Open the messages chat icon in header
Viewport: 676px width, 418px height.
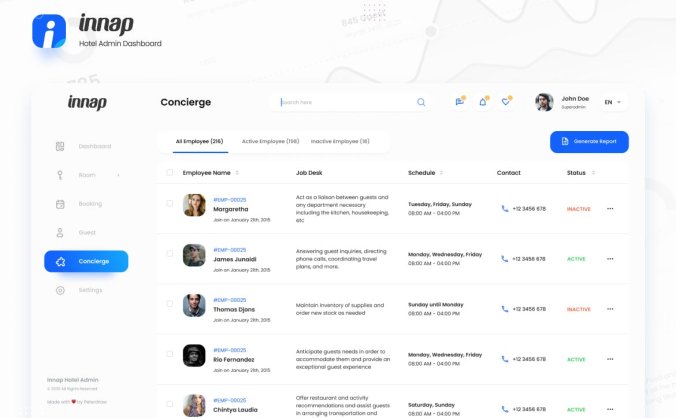tap(459, 102)
